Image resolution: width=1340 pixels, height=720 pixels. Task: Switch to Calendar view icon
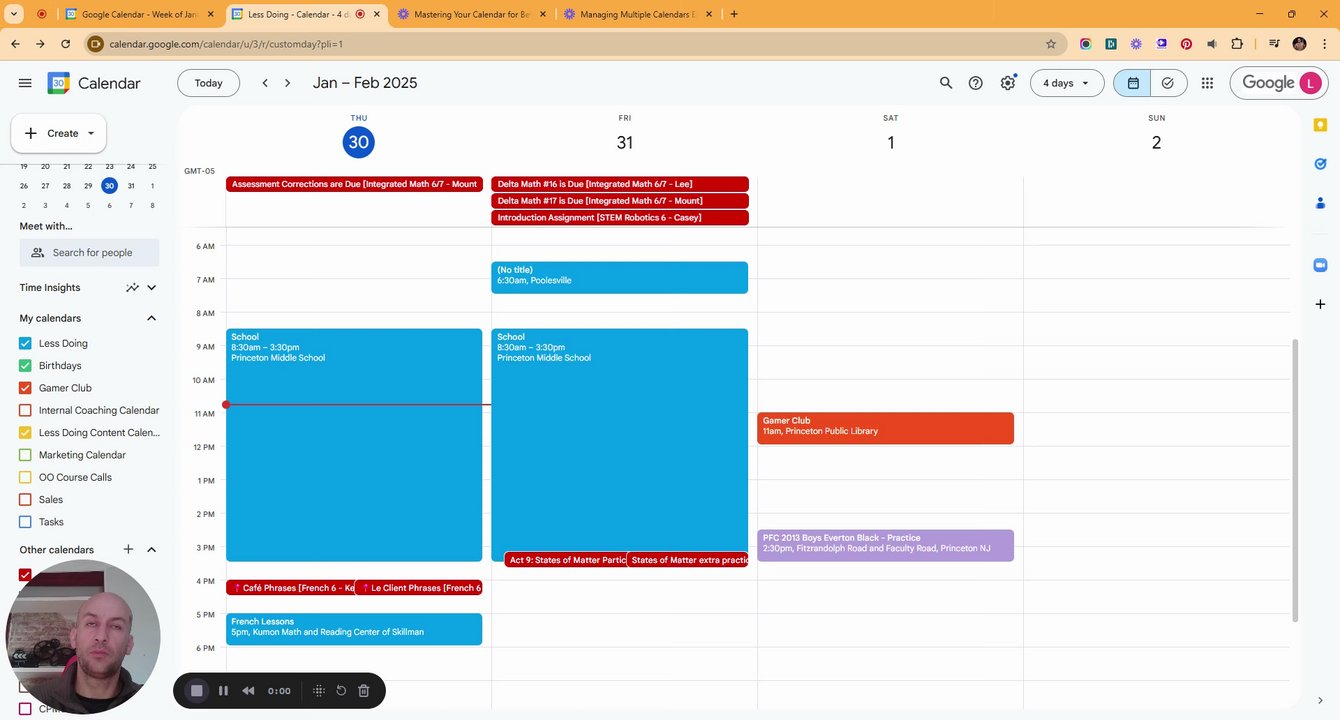[x=1133, y=83]
